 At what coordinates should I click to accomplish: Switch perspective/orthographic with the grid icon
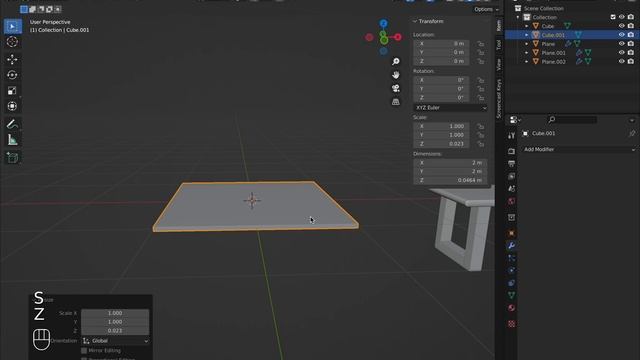pyautogui.click(x=396, y=102)
